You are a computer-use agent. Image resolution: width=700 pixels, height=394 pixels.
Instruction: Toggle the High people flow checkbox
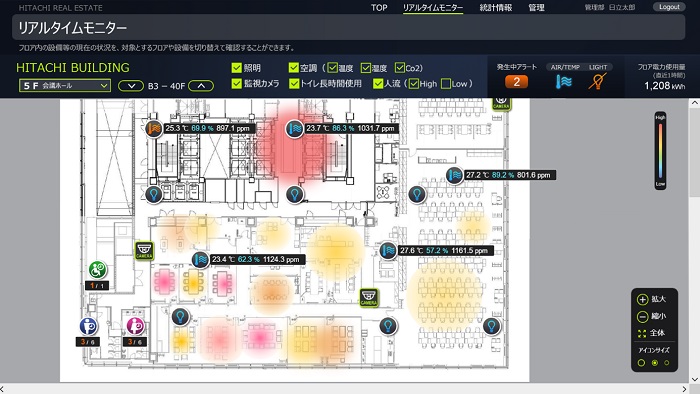[x=414, y=83]
